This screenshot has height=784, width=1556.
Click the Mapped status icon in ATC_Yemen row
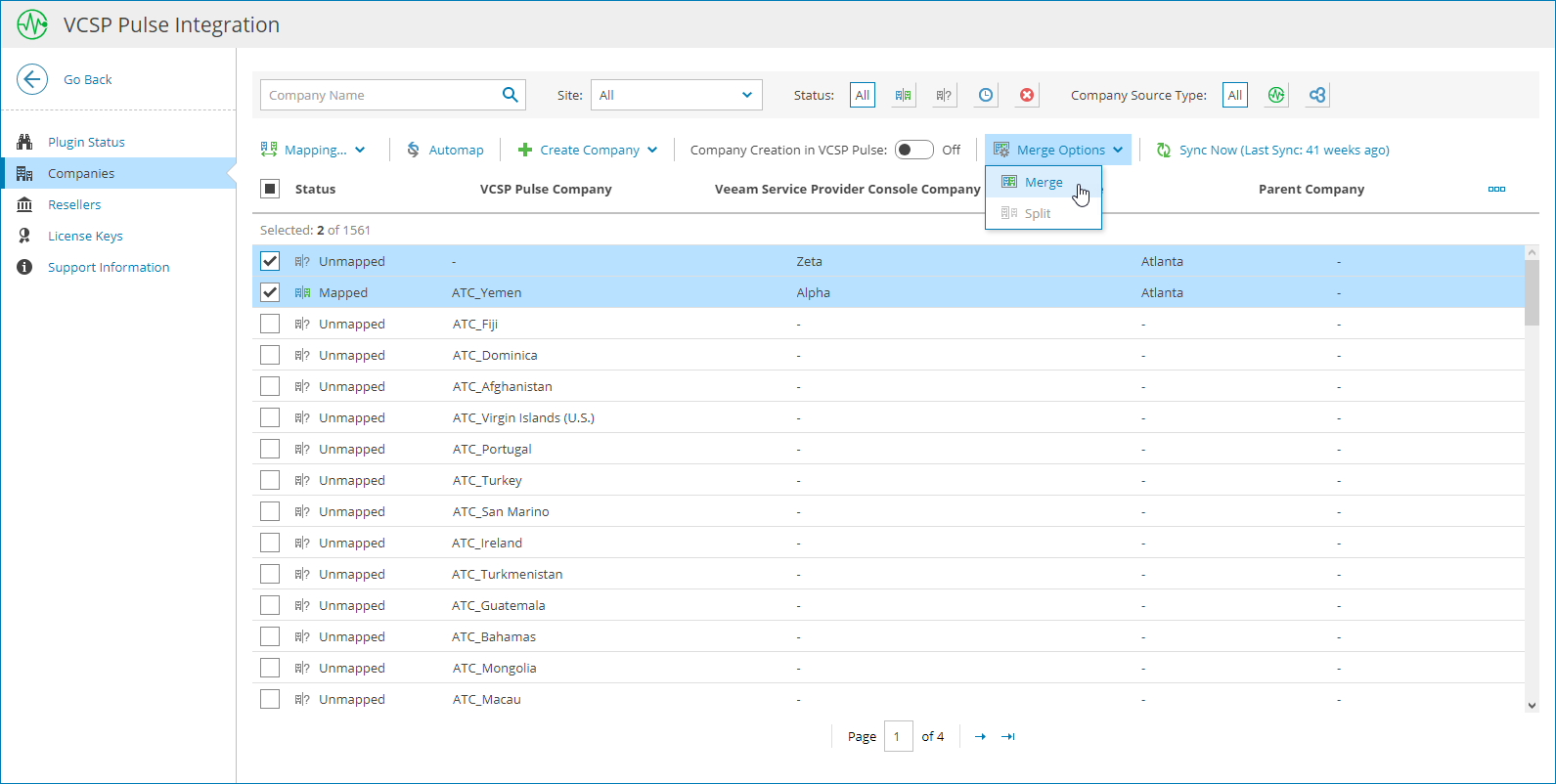pos(302,292)
